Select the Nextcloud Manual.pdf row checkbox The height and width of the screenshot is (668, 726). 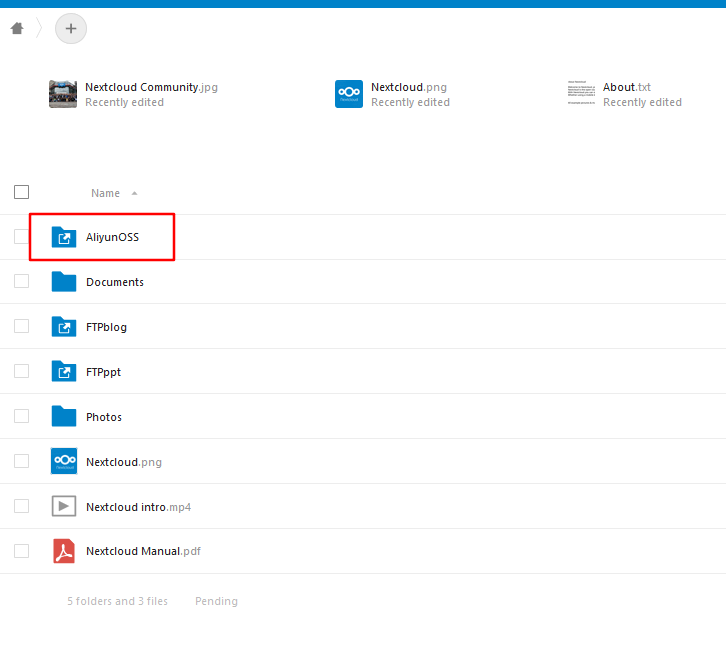click(x=21, y=551)
